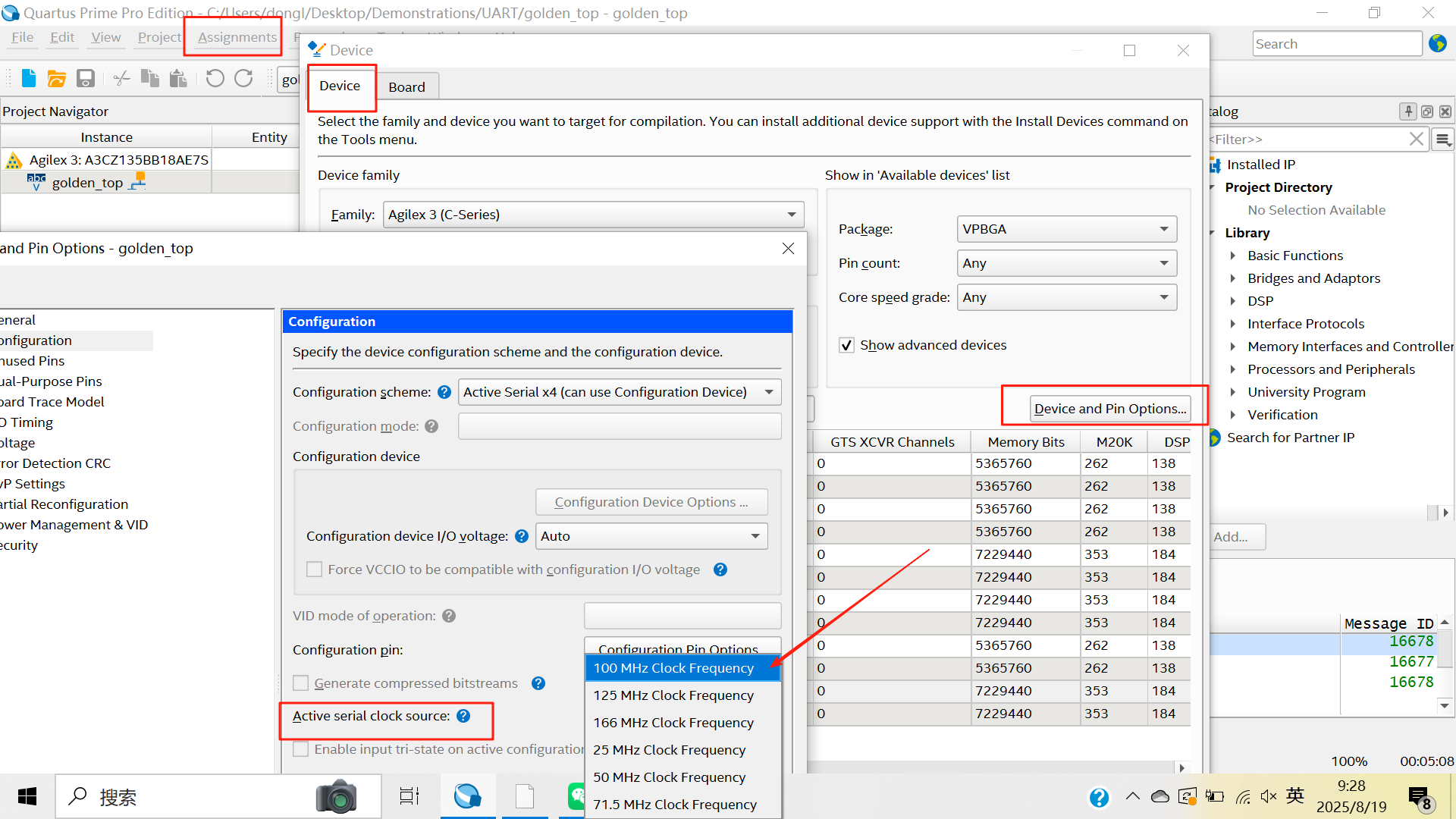Select 125 MHz Clock Frequency option

coord(673,695)
